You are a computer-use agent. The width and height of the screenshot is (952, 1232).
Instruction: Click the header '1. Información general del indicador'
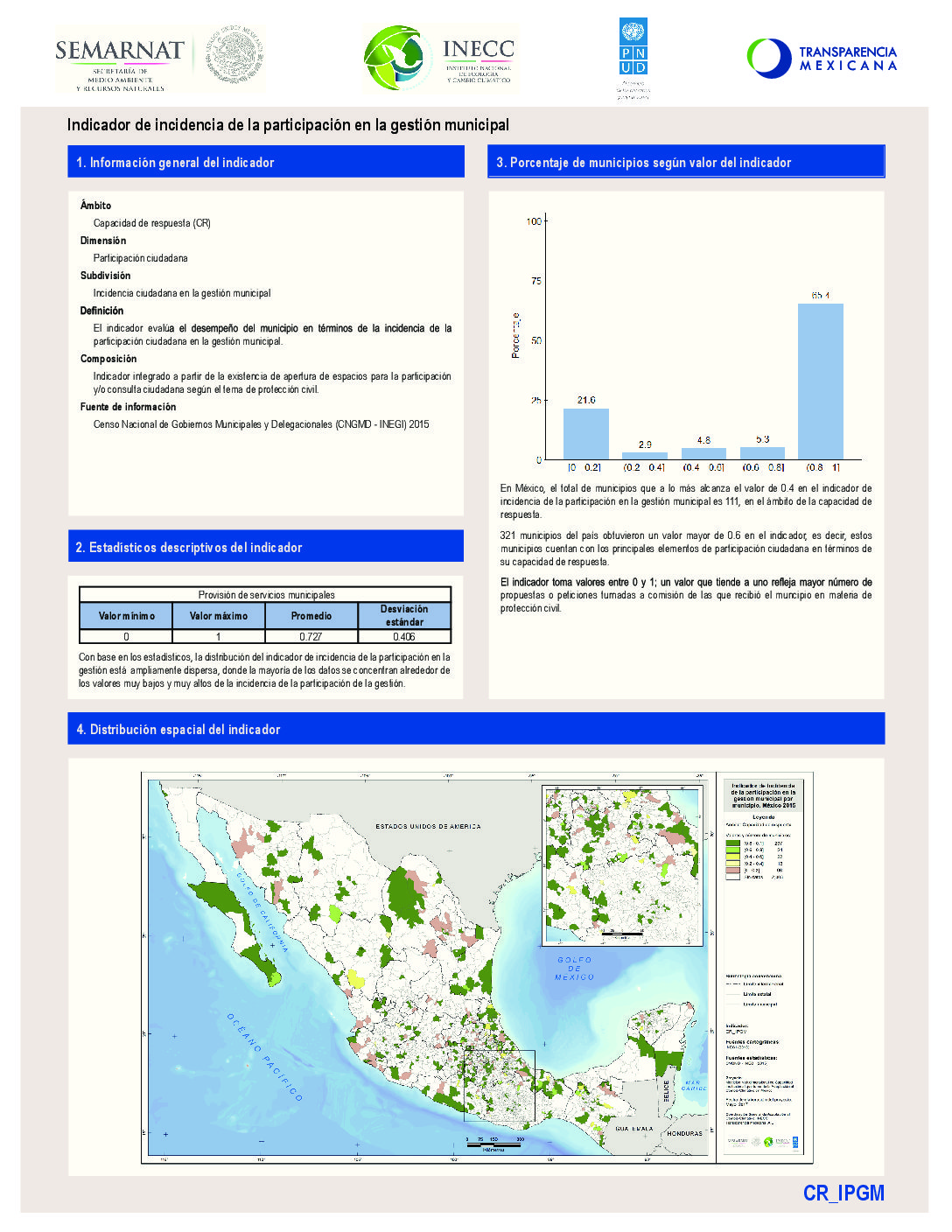click(x=266, y=162)
